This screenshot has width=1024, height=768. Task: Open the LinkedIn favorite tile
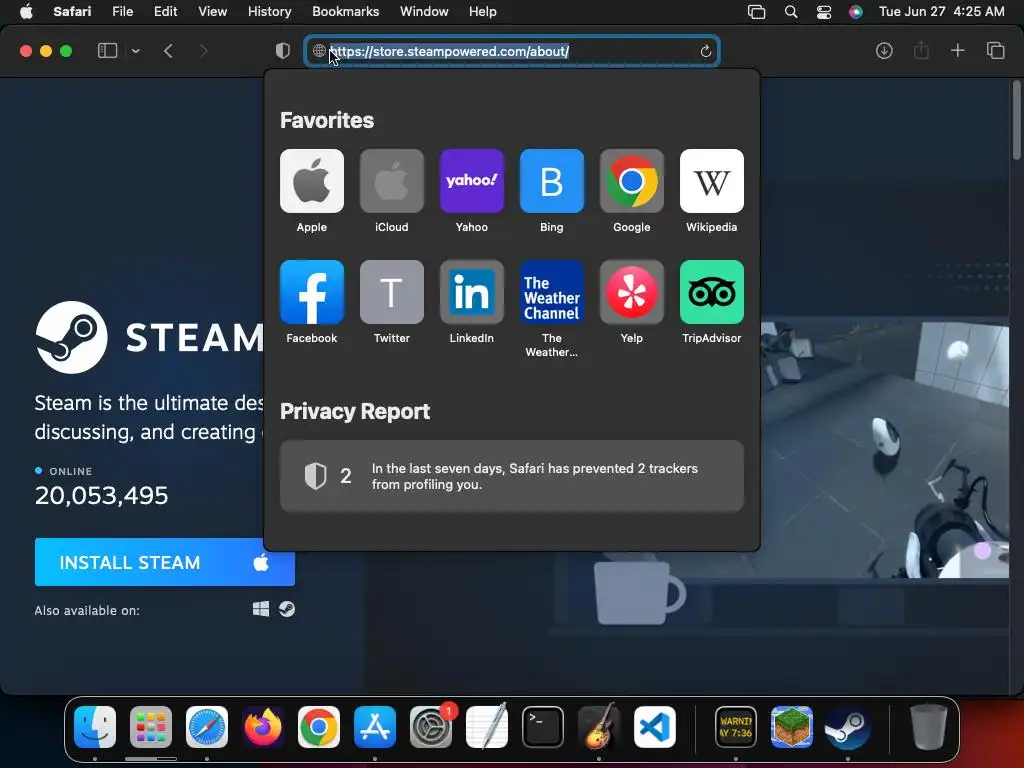pos(472,292)
